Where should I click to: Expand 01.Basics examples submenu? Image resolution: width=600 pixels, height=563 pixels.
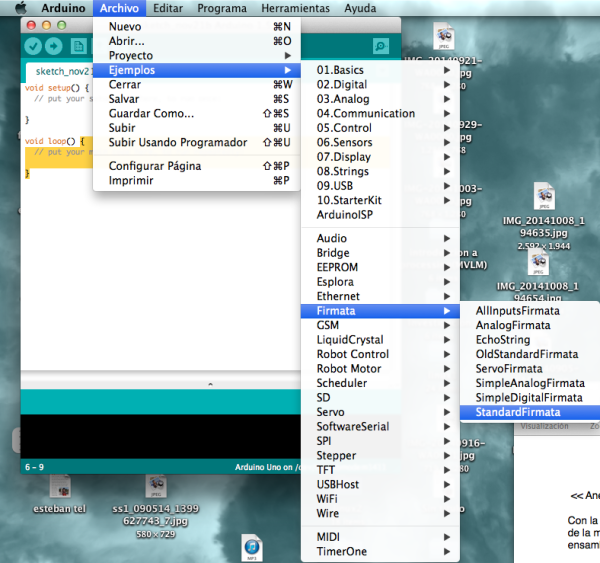pos(380,70)
